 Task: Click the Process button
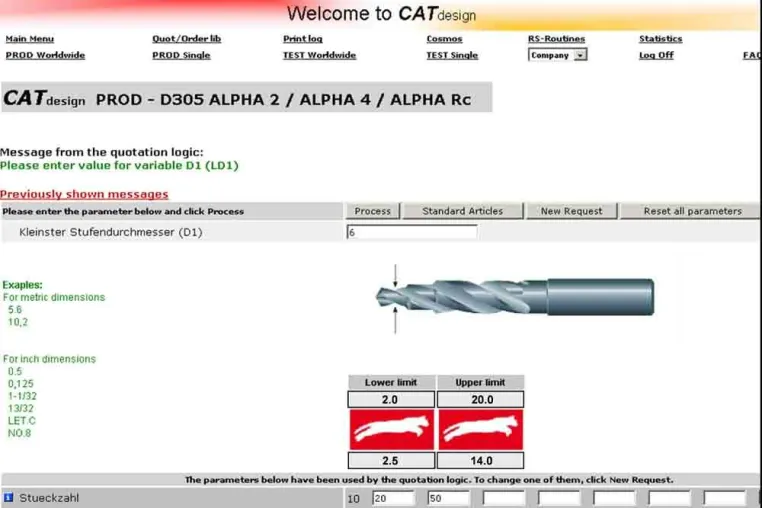[372, 211]
